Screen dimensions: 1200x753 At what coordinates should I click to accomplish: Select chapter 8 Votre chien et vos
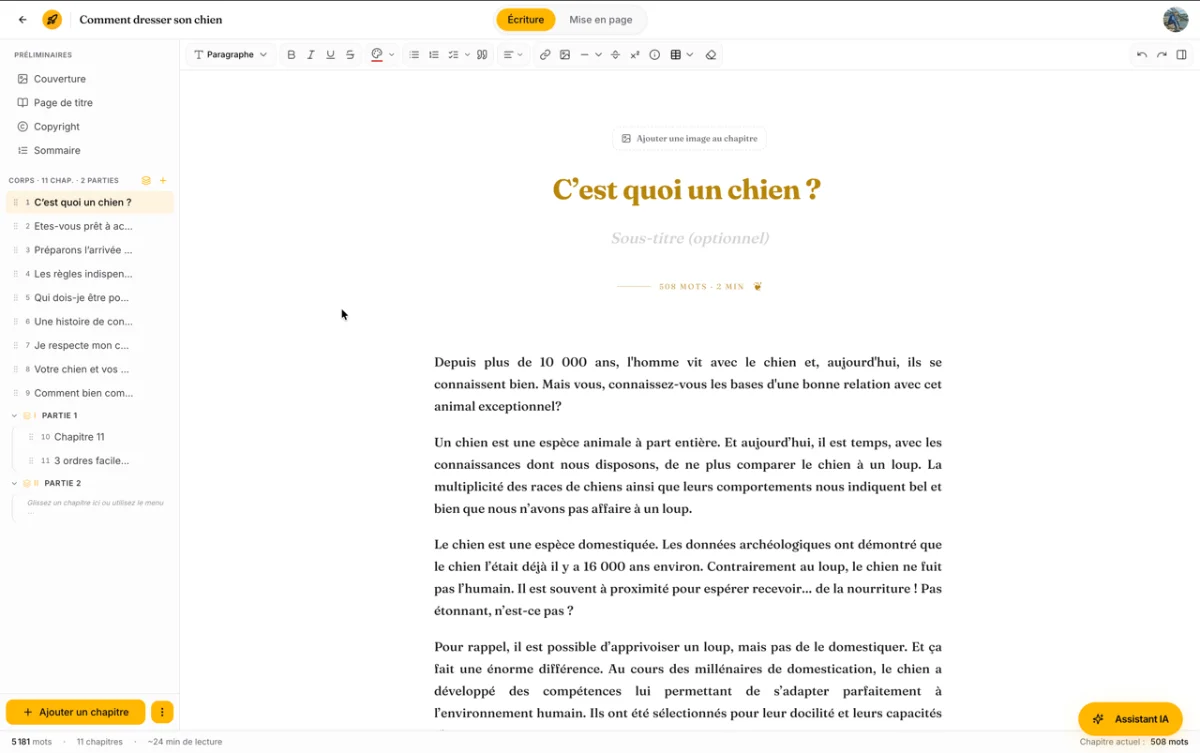(90, 369)
